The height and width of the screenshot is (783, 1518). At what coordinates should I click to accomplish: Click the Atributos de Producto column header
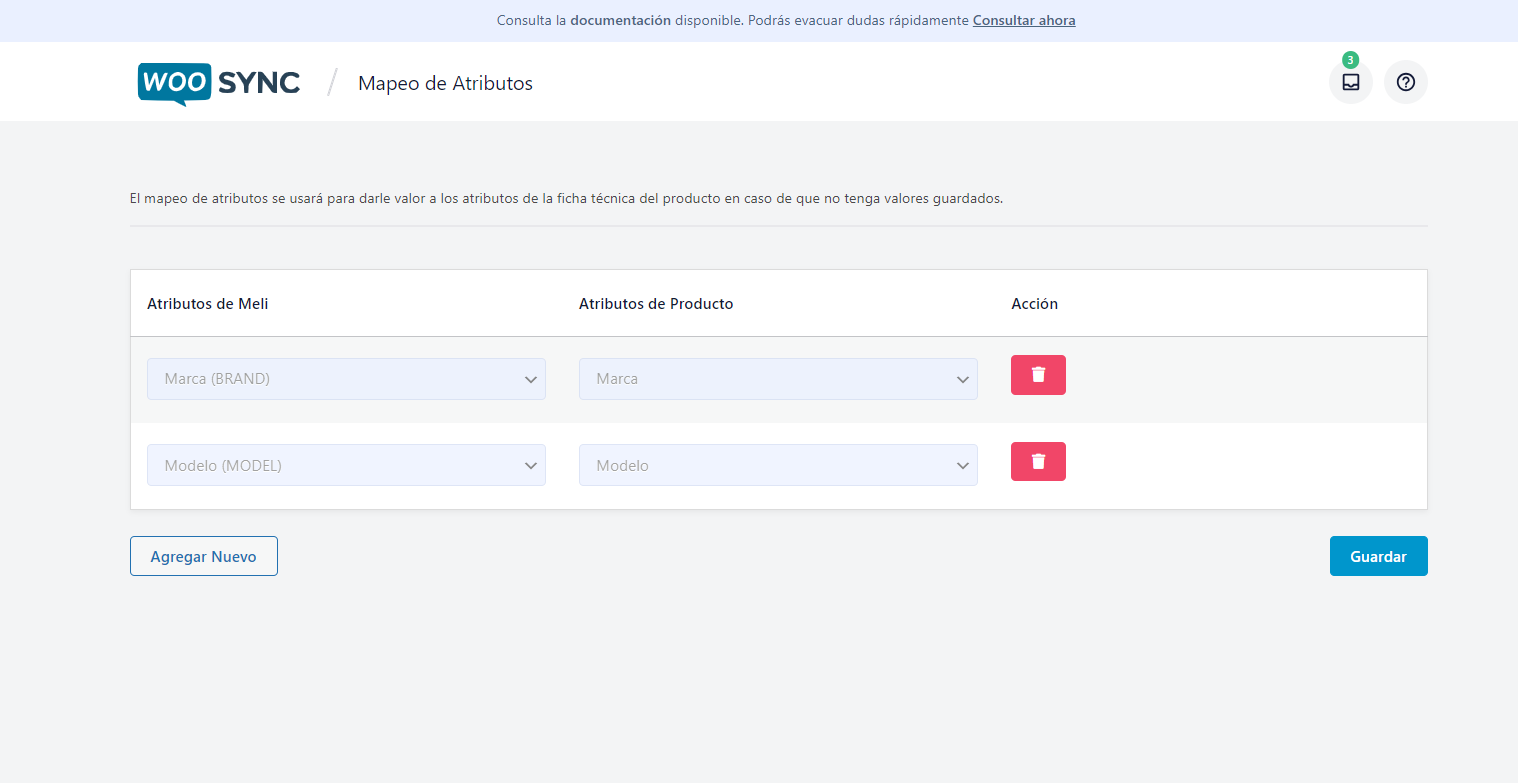point(656,304)
